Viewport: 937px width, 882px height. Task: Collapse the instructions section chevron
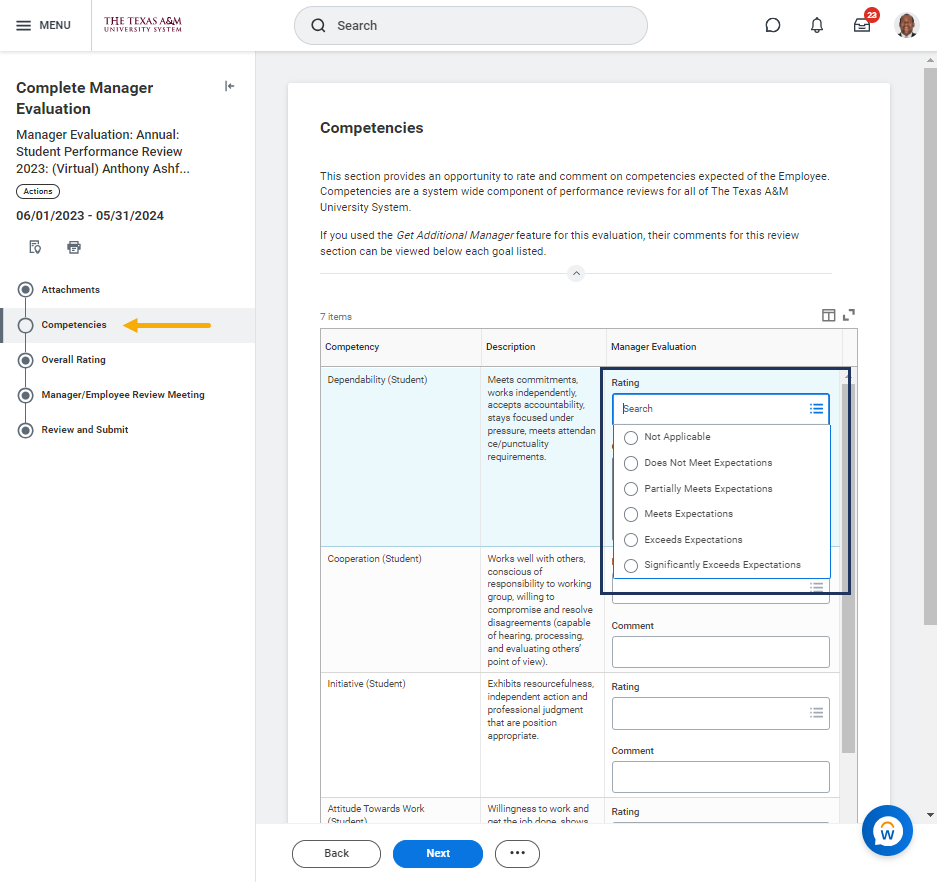coord(575,273)
